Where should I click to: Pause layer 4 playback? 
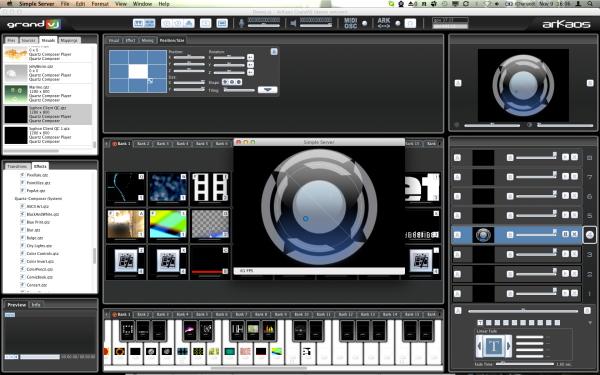(x=565, y=234)
